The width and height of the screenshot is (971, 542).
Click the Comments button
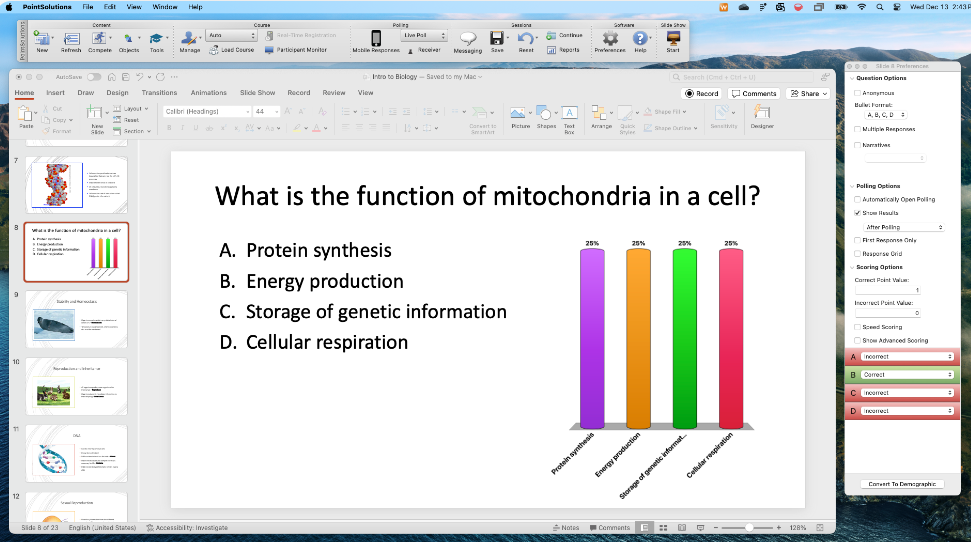click(x=753, y=94)
